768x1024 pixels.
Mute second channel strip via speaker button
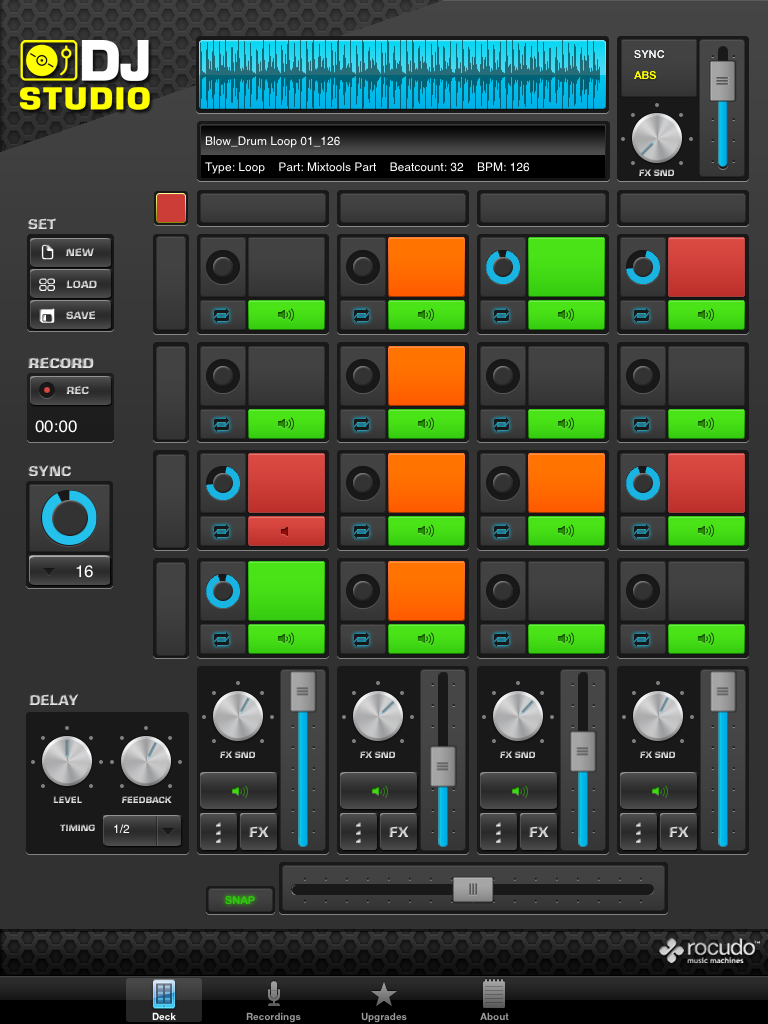coord(378,792)
